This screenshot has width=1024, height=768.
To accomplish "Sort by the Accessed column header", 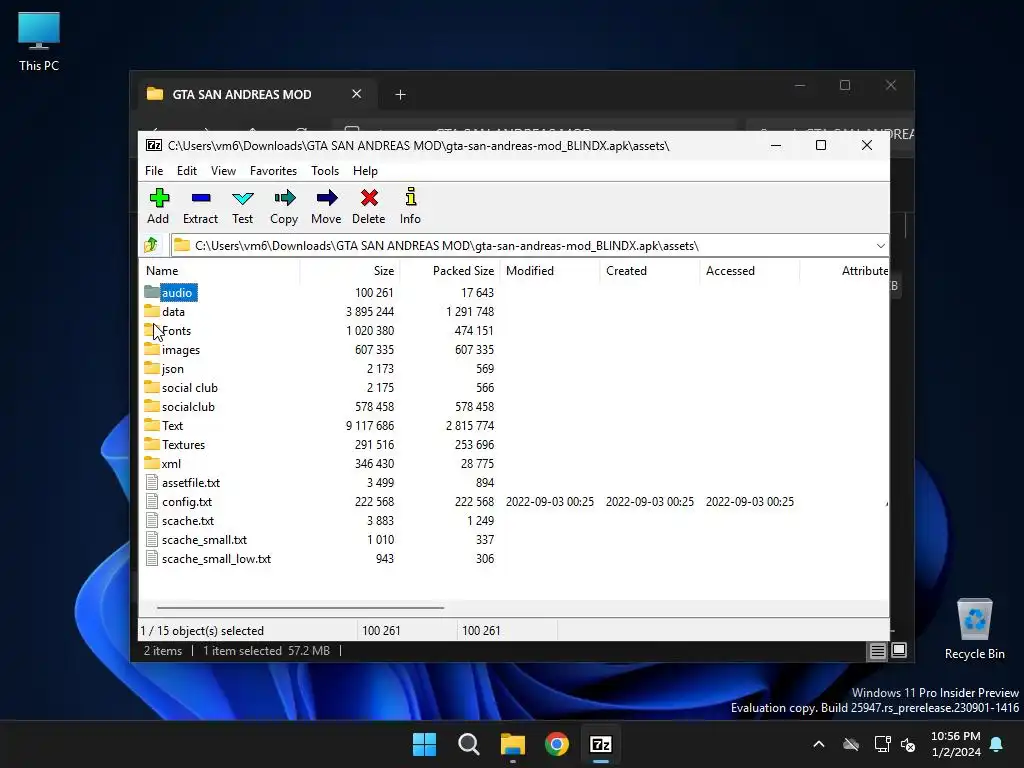I will click(750, 270).
